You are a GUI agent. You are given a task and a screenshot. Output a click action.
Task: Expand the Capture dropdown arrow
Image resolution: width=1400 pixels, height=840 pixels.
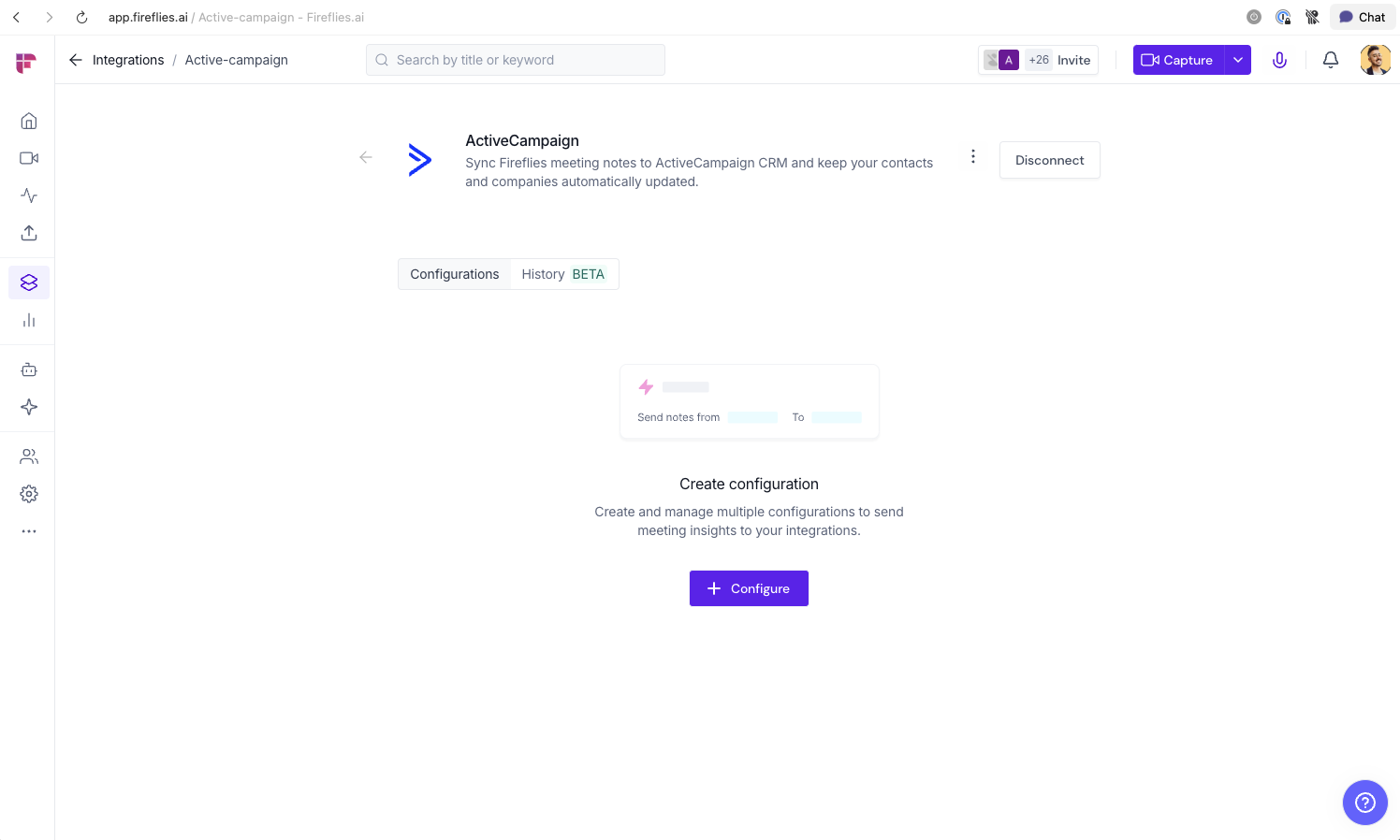(x=1238, y=60)
